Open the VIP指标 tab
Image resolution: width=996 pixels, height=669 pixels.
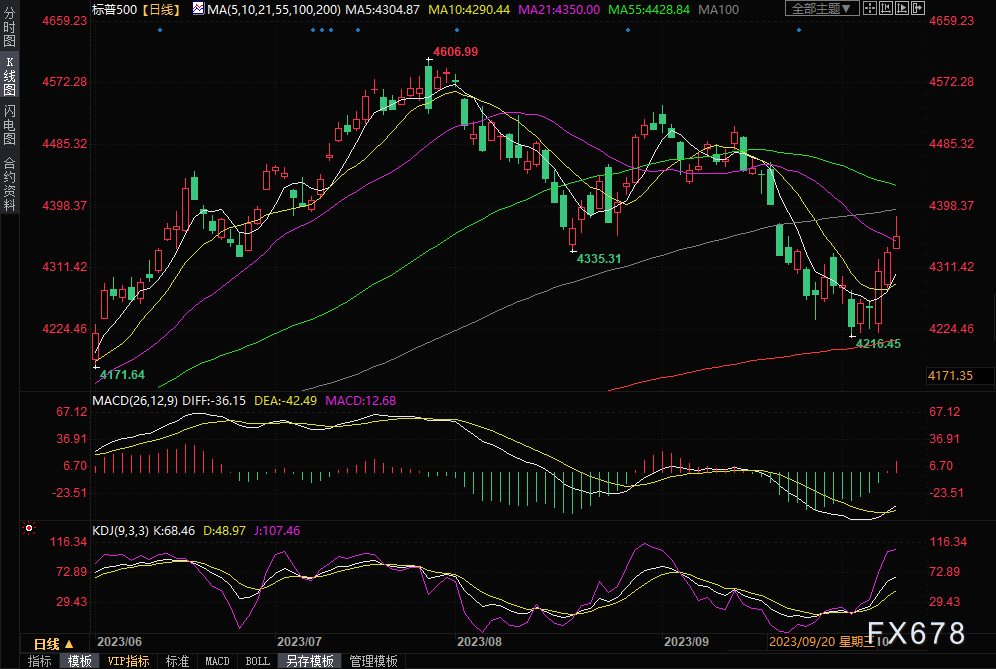128,661
